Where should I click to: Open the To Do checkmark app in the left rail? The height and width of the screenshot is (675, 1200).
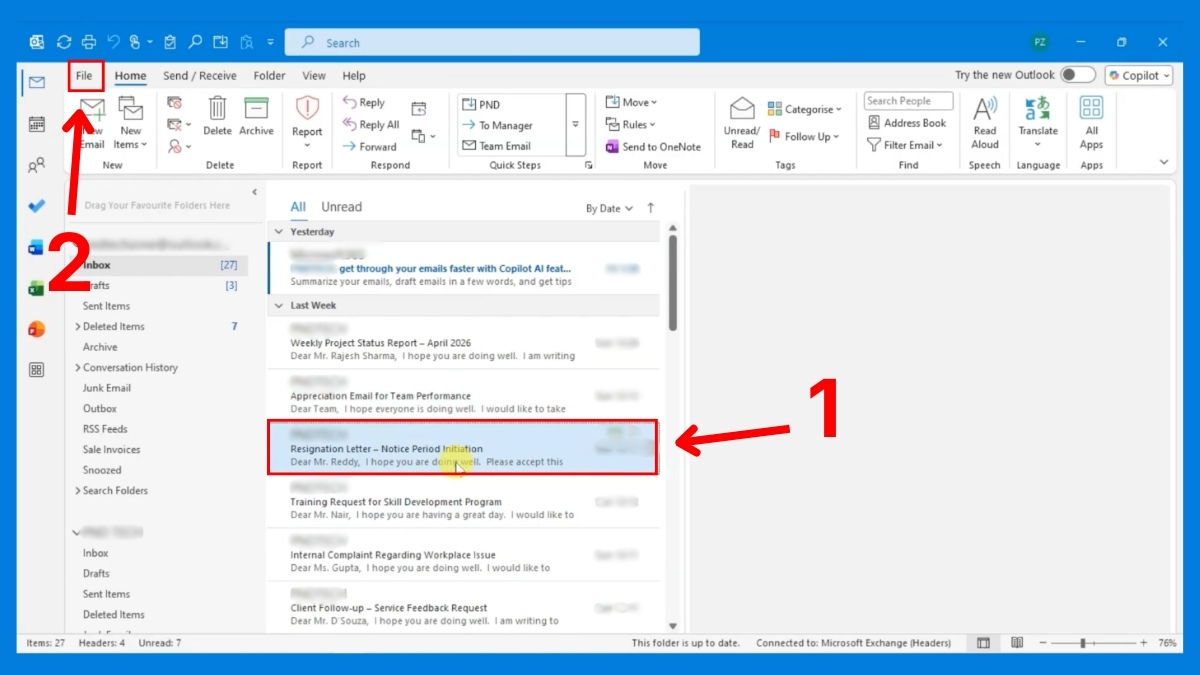pyautogui.click(x=37, y=206)
